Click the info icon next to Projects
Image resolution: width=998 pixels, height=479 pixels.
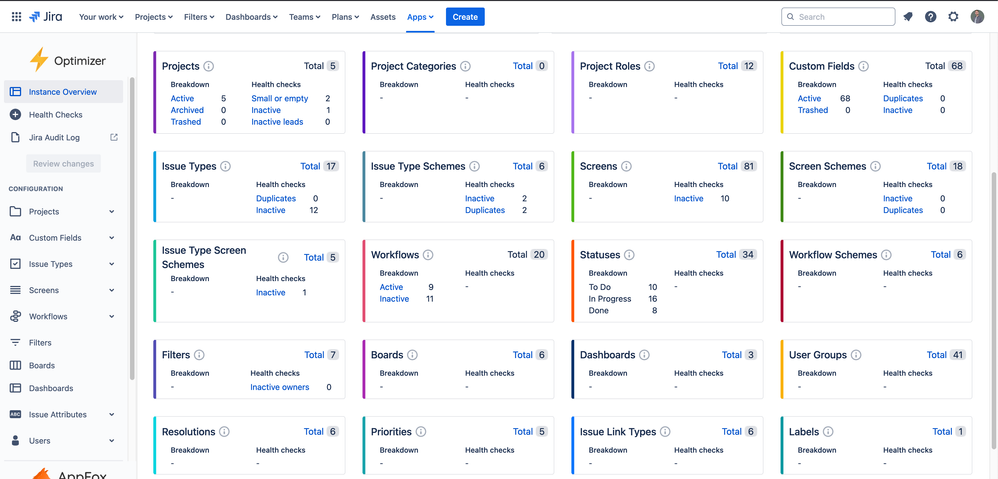[209, 66]
